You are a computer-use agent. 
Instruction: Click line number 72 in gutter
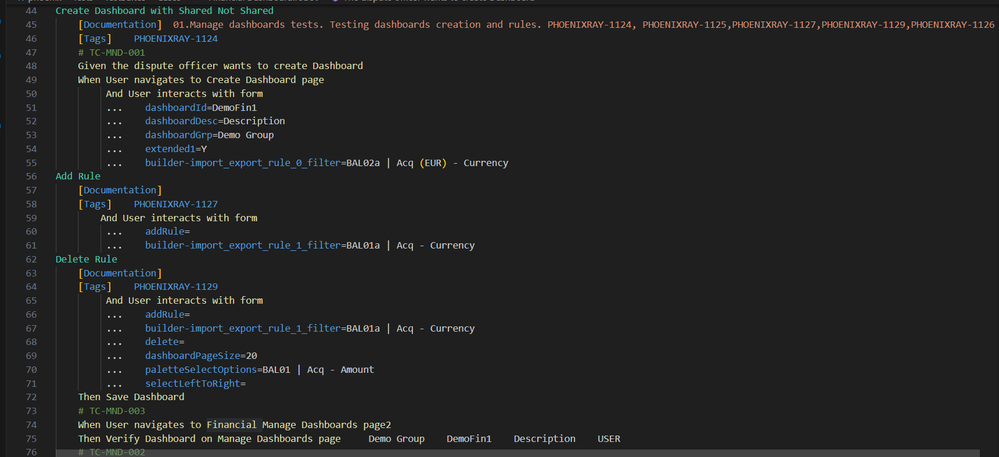tap(31, 397)
